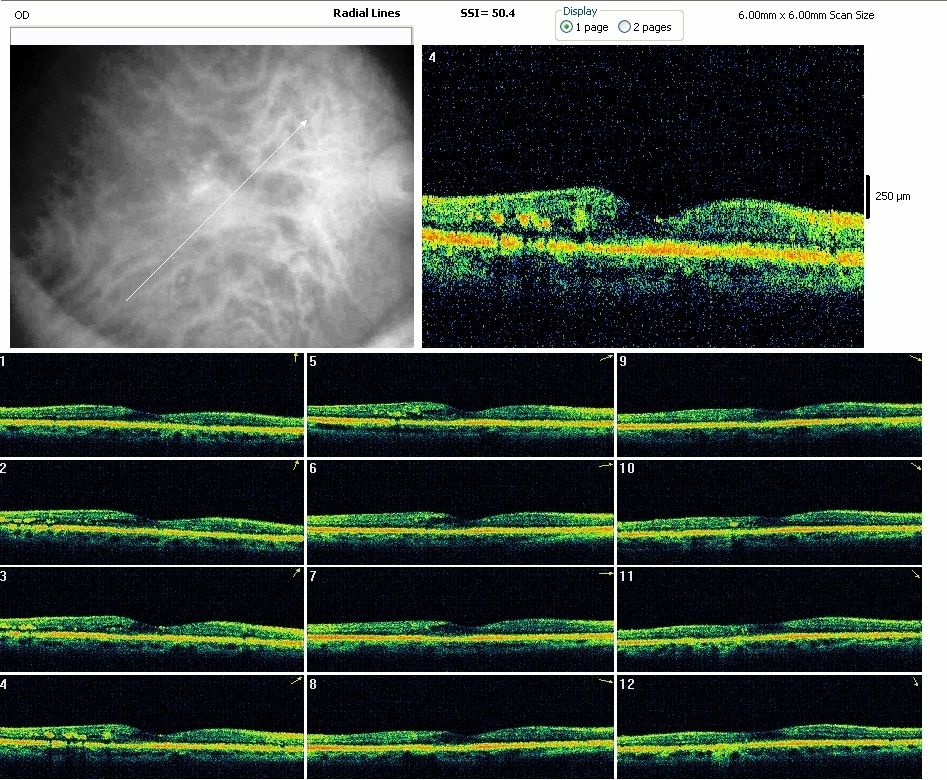This screenshot has width=947, height=780.
Task: Click the empty text field above fundus image
Action: click(210, 35)
